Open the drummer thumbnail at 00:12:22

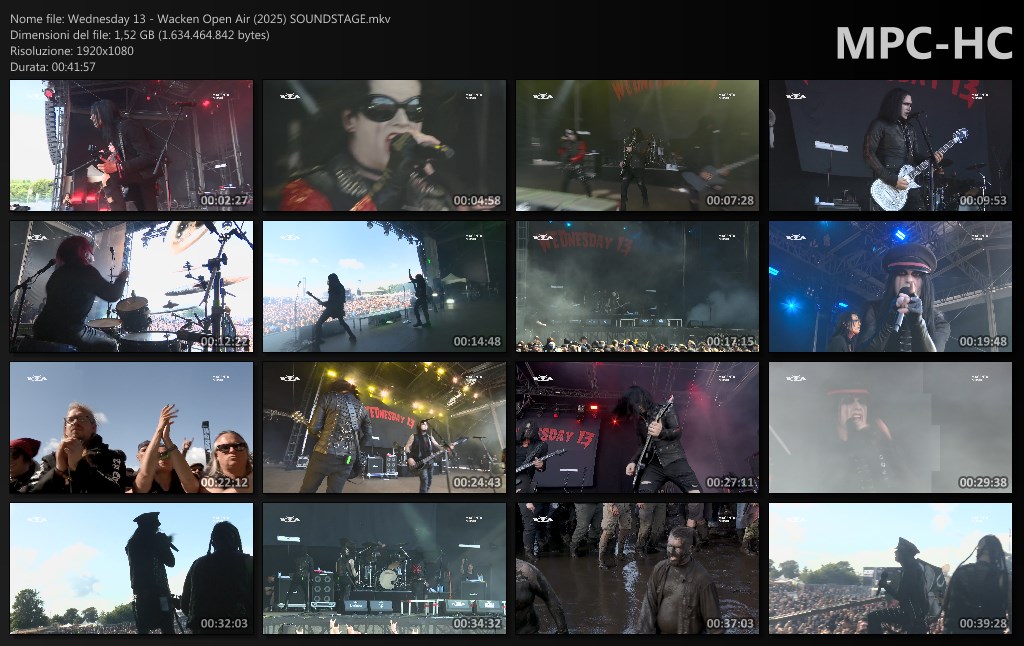click(x=131, y=287)
